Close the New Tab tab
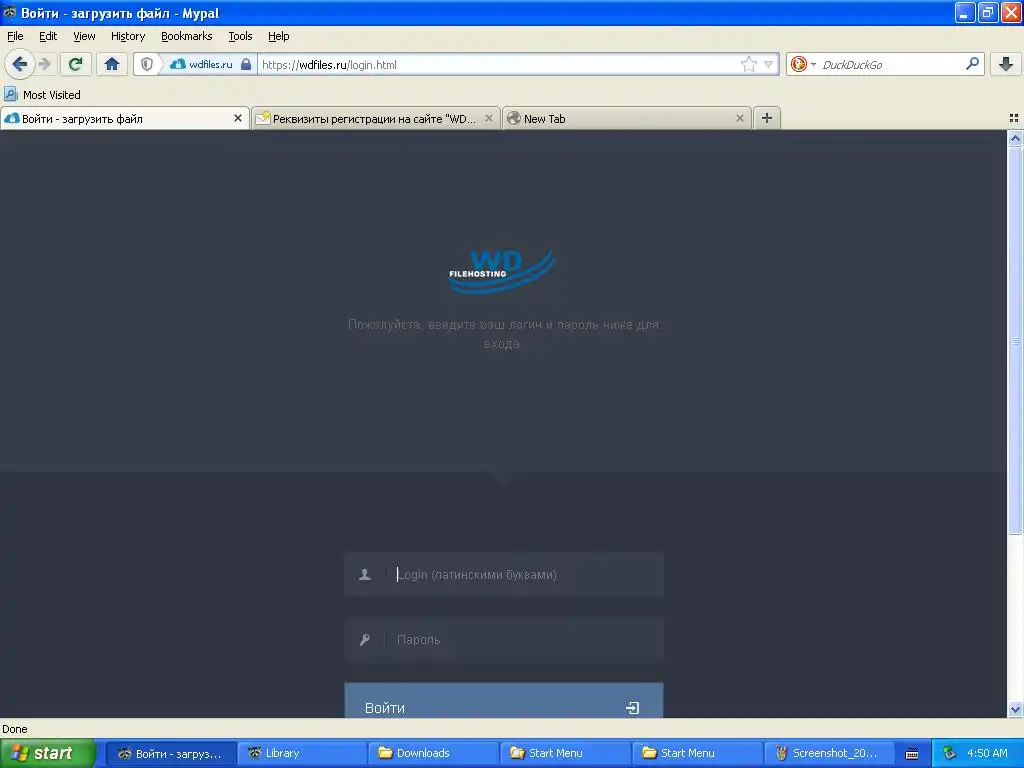Viewport: 1024px width, 768px height. click(x=739, y=118)
